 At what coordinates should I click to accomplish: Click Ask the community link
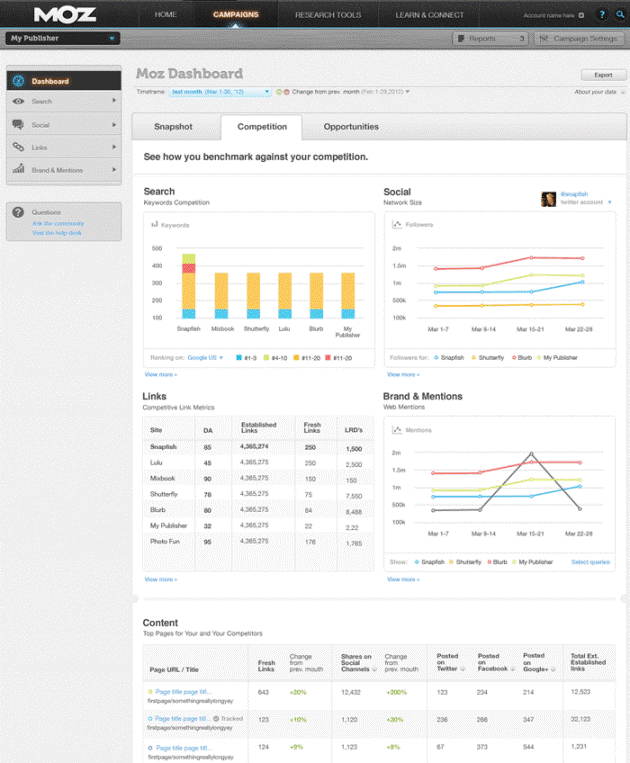coord(58,223)
